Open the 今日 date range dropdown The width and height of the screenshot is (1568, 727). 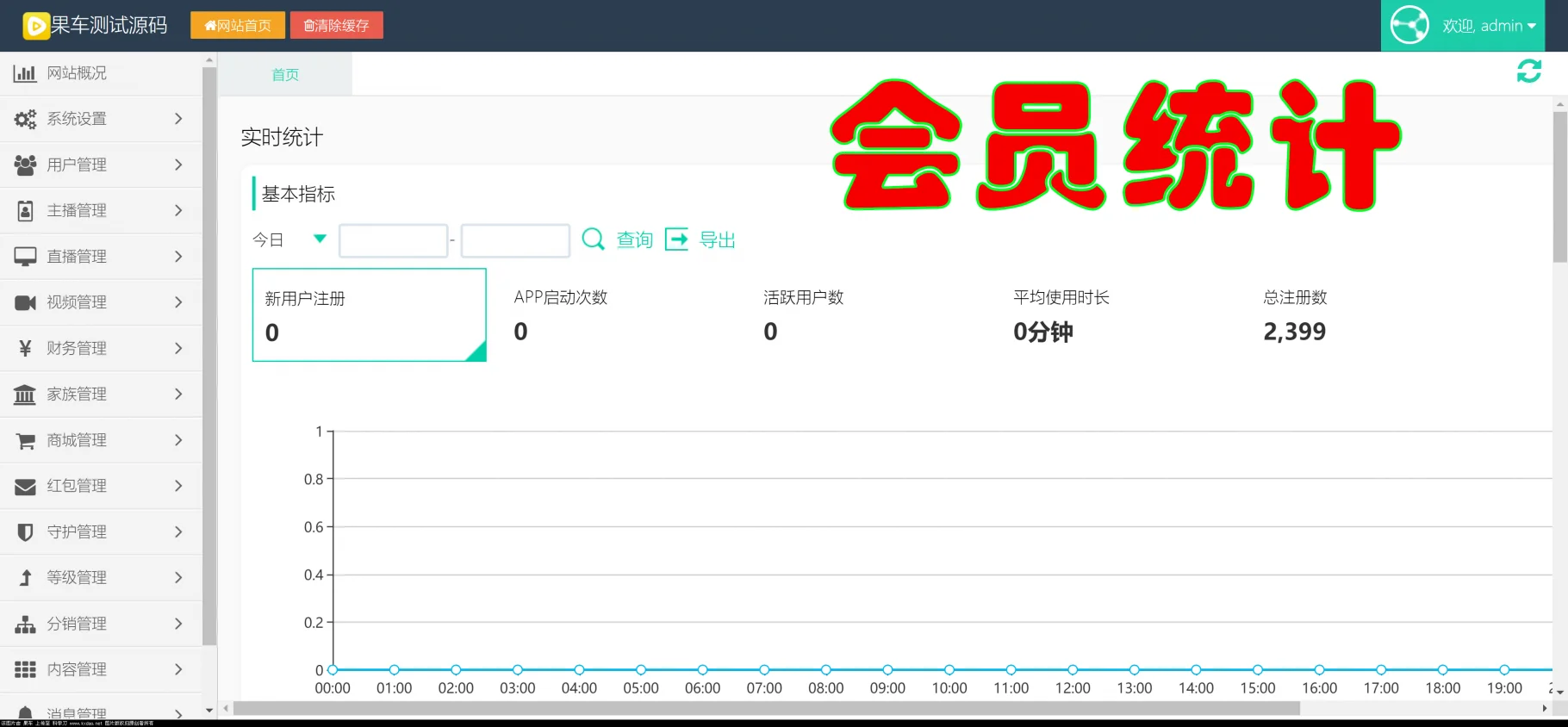click(289, 239)
